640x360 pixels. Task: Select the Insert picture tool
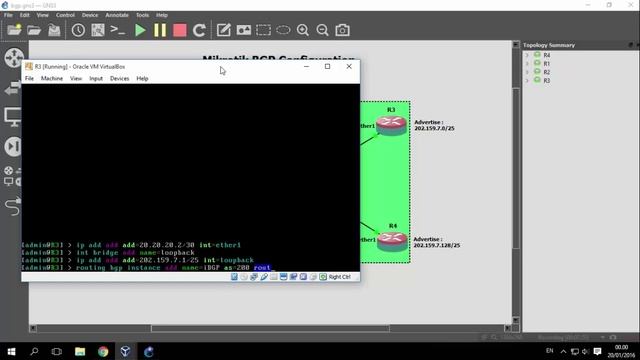coord(244,30)
